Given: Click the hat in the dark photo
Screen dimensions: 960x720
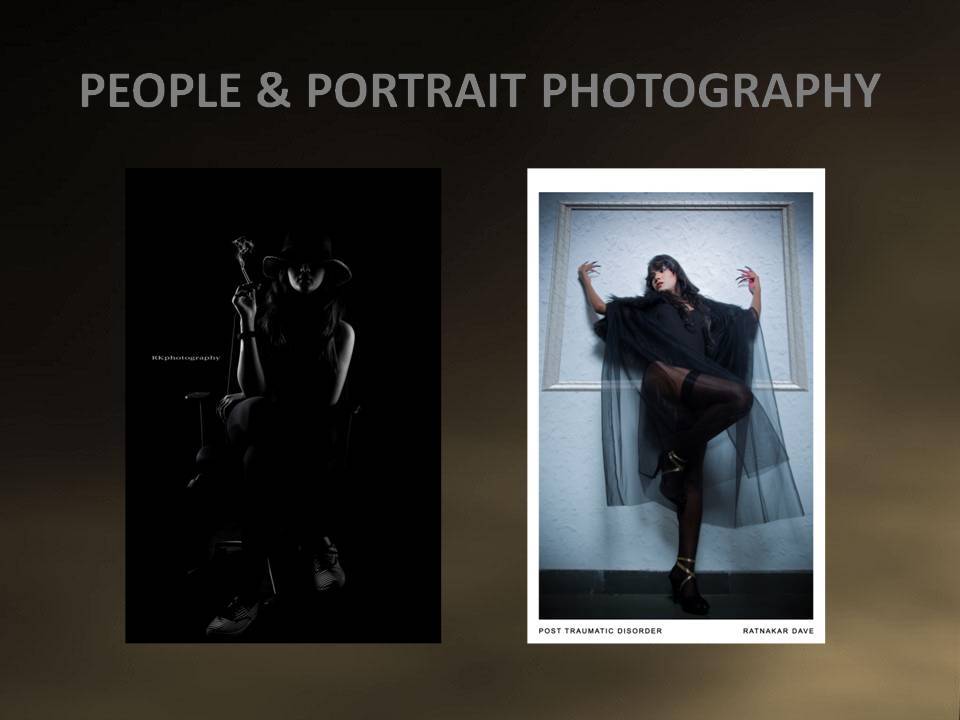Looking at the screenshot, I should (307, 258).
